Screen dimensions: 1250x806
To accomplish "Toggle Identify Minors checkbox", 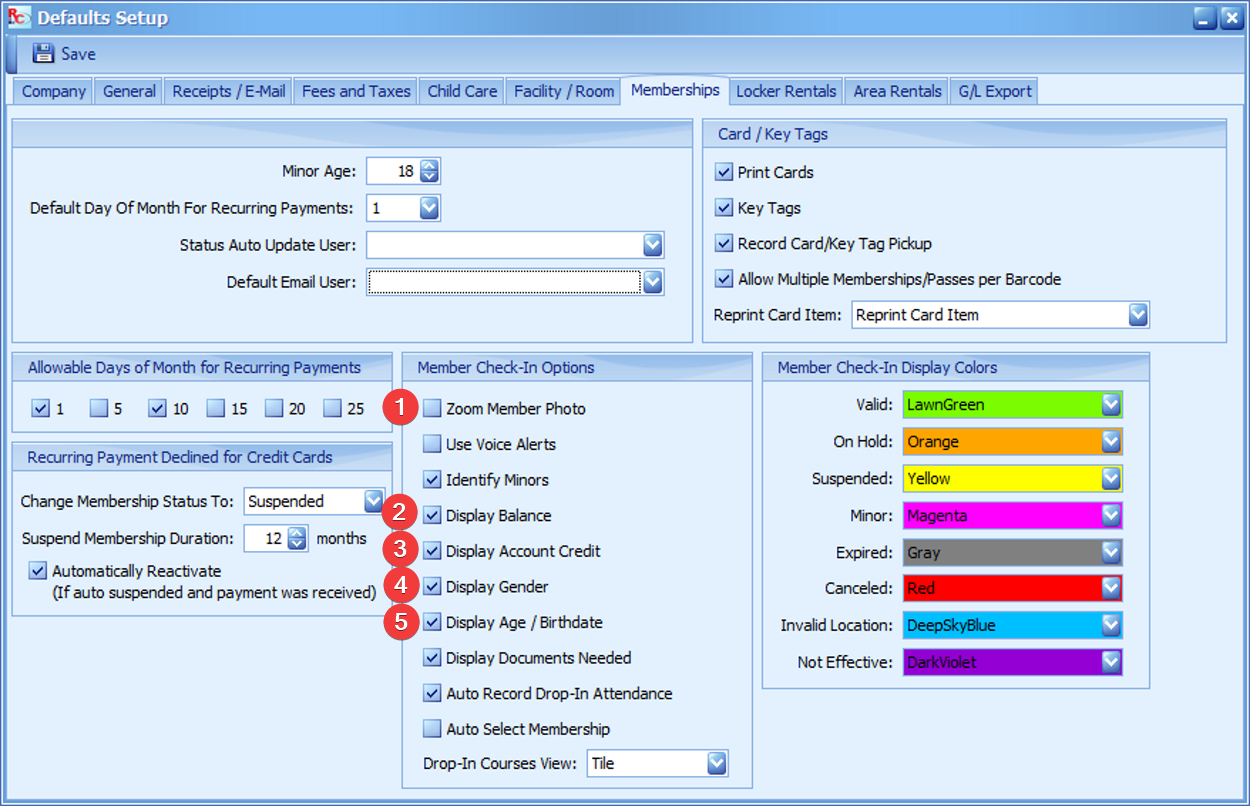I will coord(432,480).
